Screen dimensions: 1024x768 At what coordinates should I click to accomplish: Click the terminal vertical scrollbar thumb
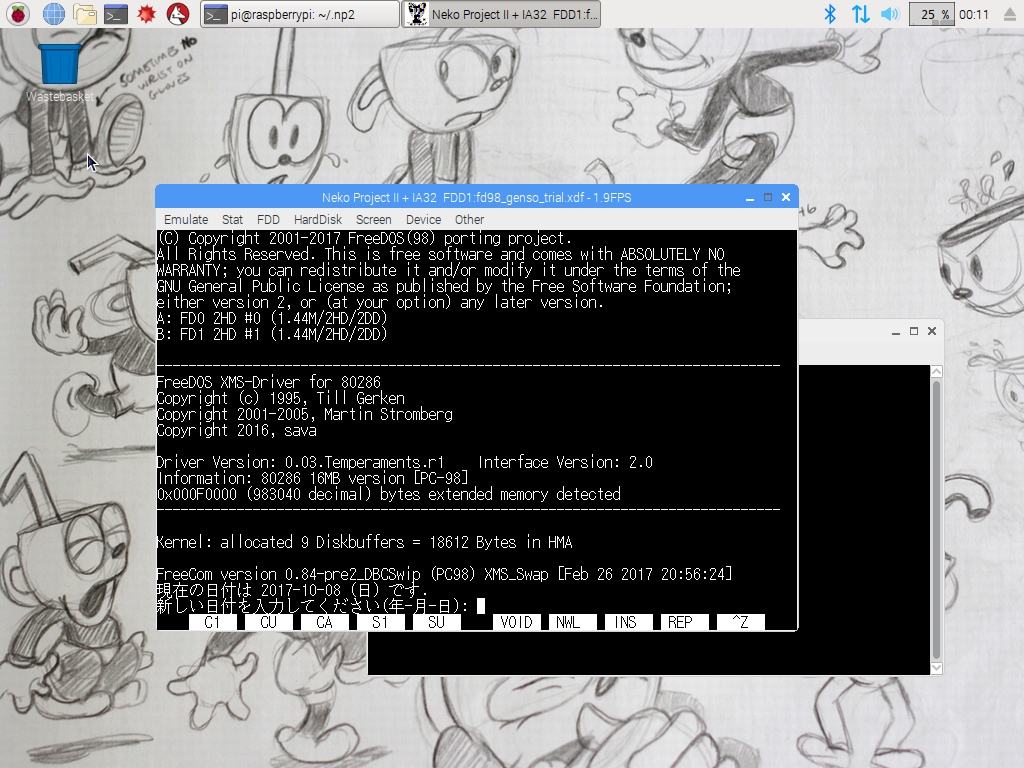tap(936, 519)
